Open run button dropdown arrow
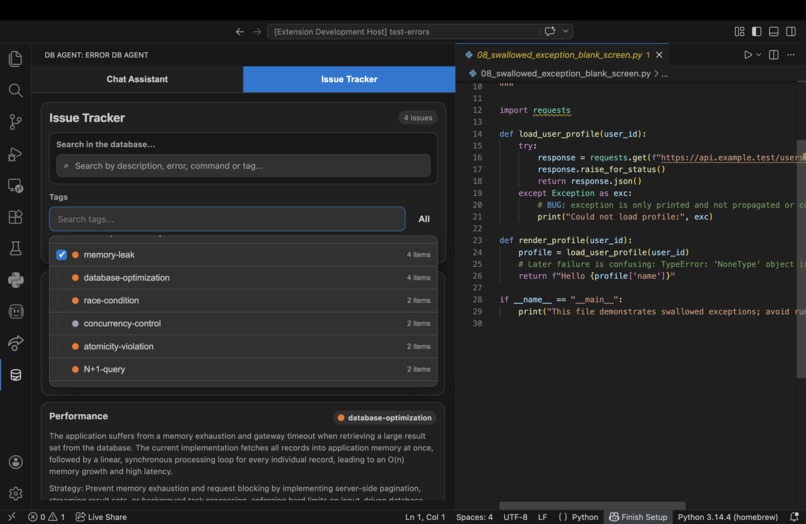Image resolution: width=806 pixels, height=524 pixels. (759, 55)
